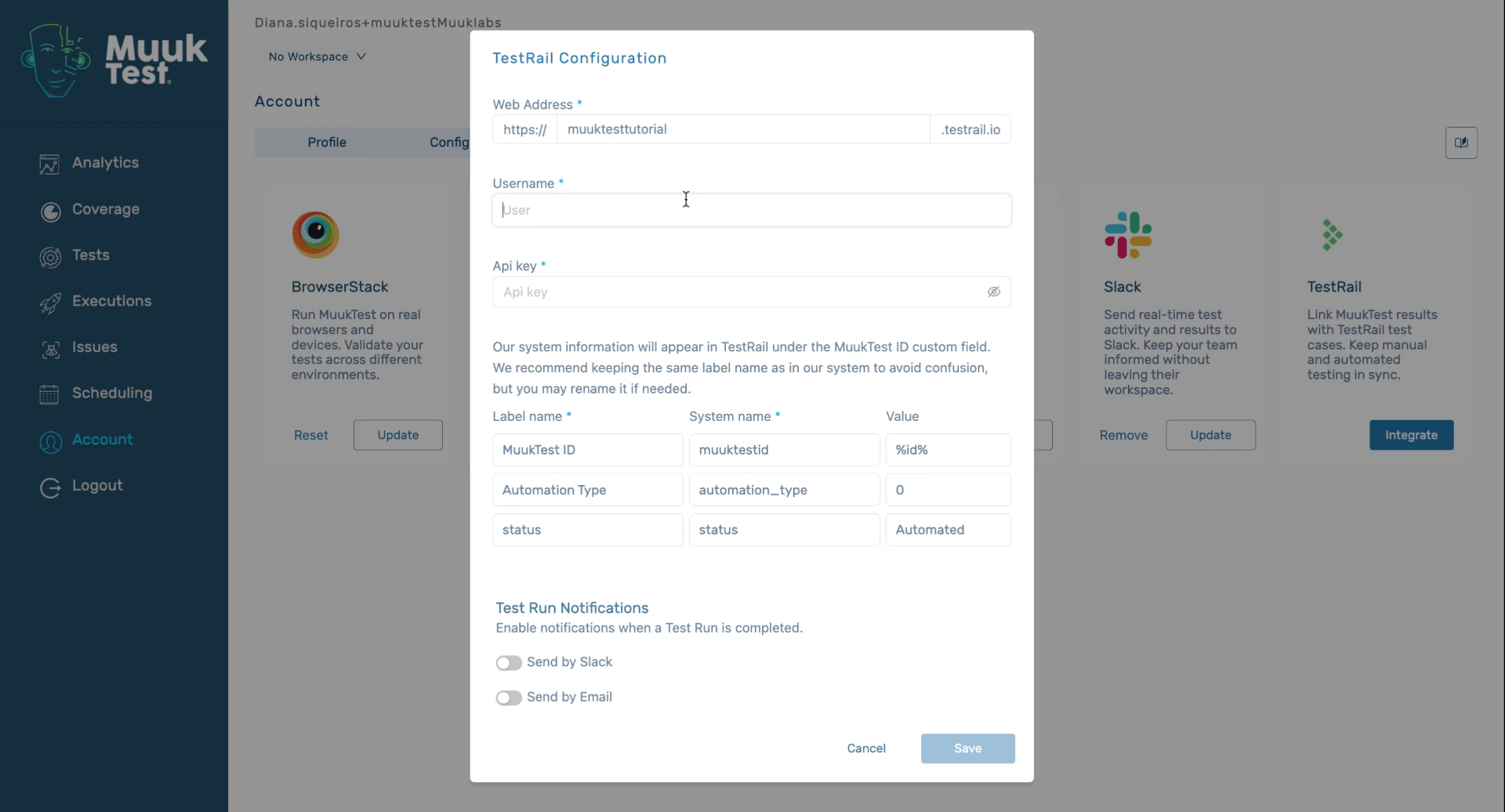
Task: Click the Scheduling calendar icon
Action: (49, 394)
